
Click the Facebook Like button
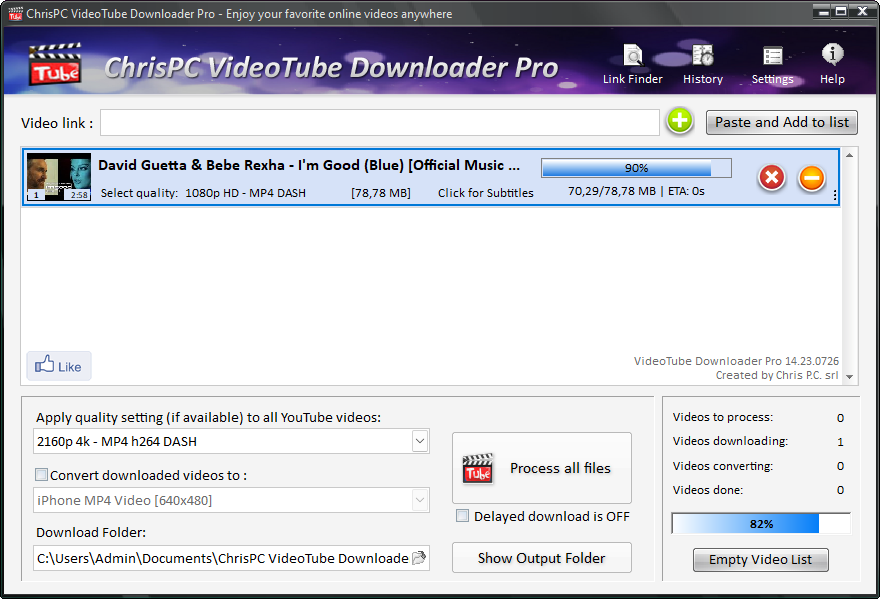coord(59,366)
